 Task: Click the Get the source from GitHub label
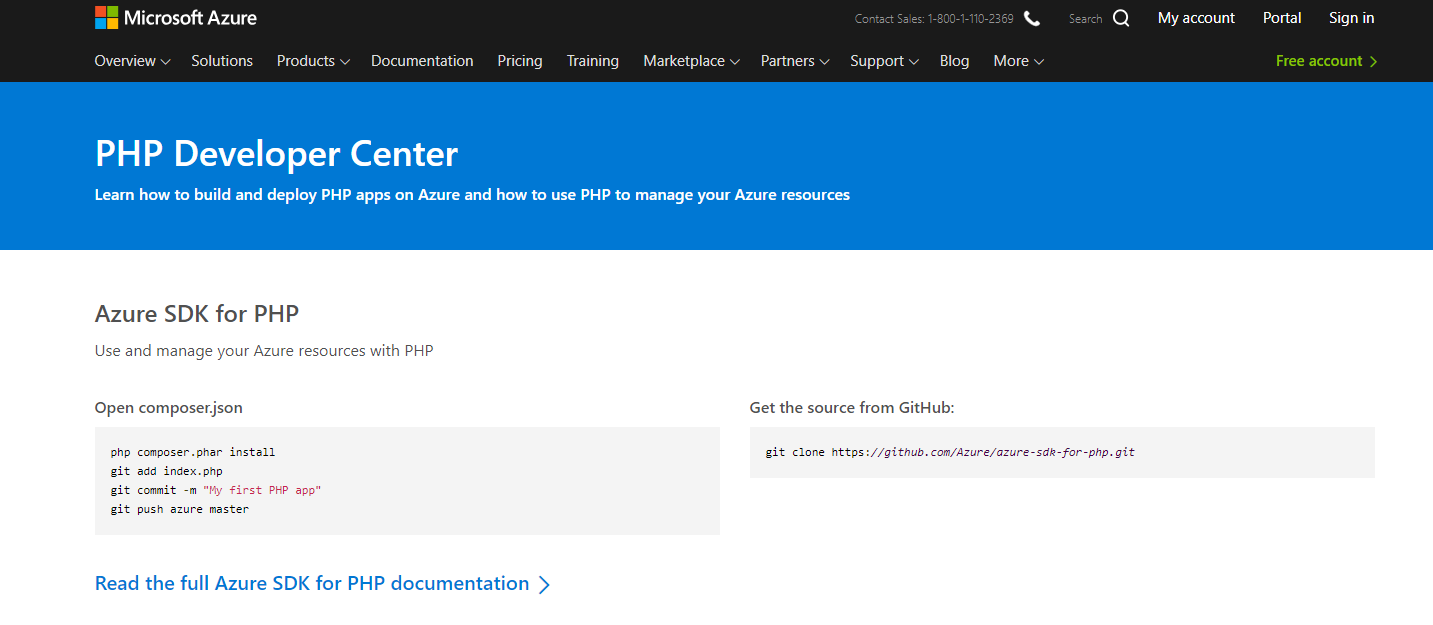852,408
